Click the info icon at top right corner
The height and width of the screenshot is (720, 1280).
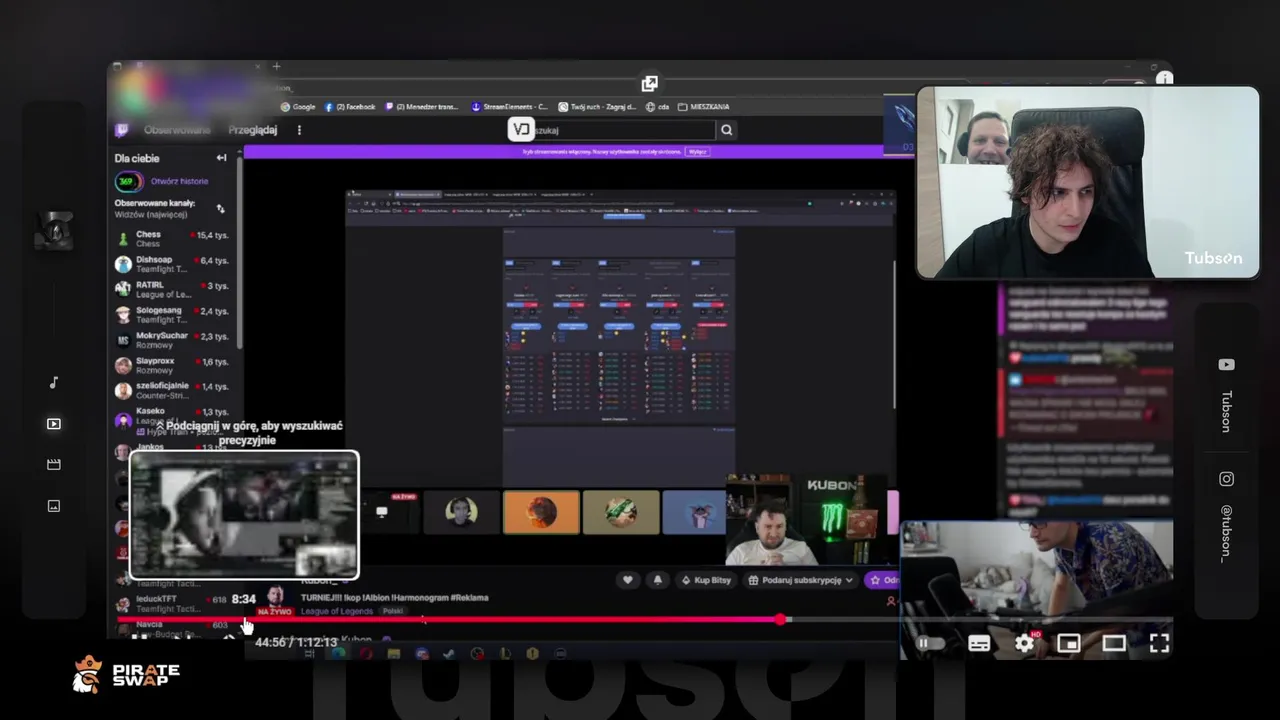click(x=1164, y=78)
